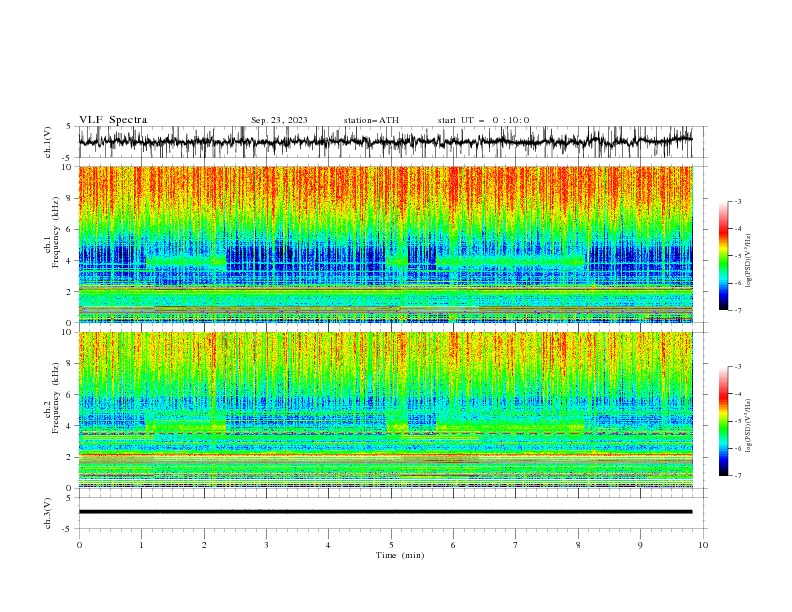
Task: Select the date text "Sep. 23, 2023"
Action: [x=279, y=120]
